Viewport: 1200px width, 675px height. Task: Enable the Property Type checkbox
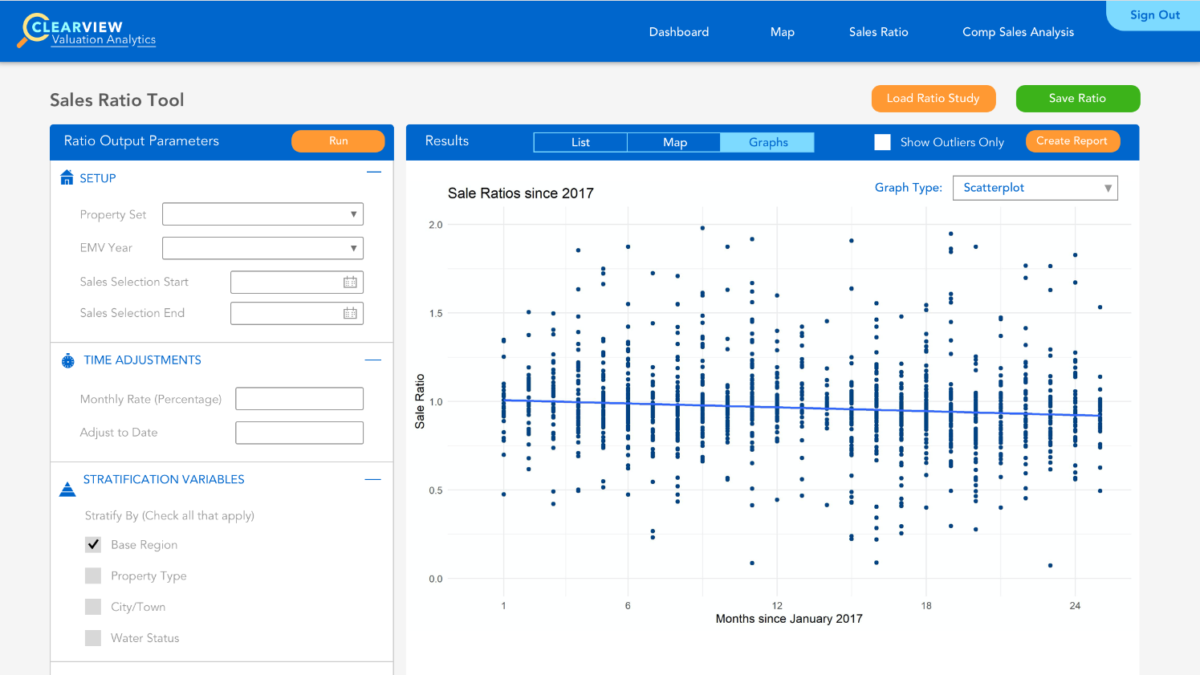pos(93,575)
